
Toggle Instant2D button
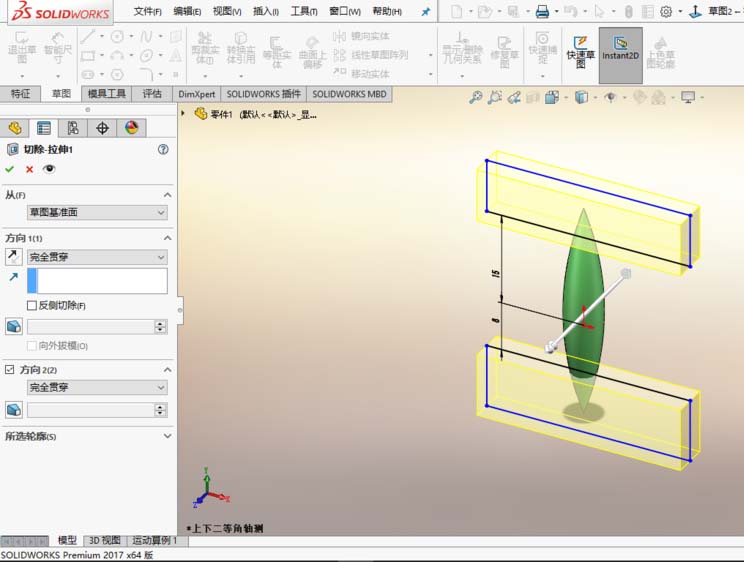[621, 55]
